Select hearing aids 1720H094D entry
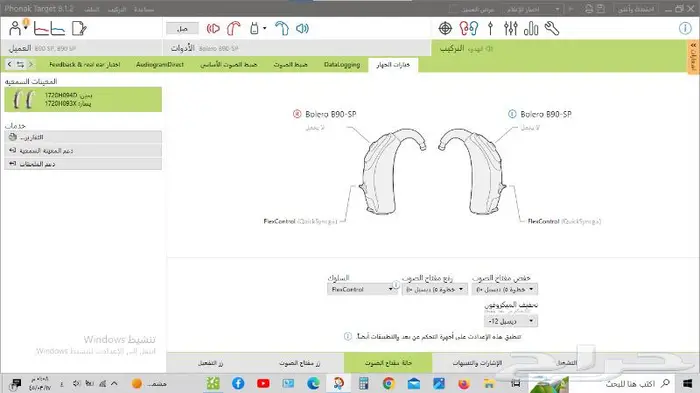Screen dimensions: 700x393 click(83, 99)
